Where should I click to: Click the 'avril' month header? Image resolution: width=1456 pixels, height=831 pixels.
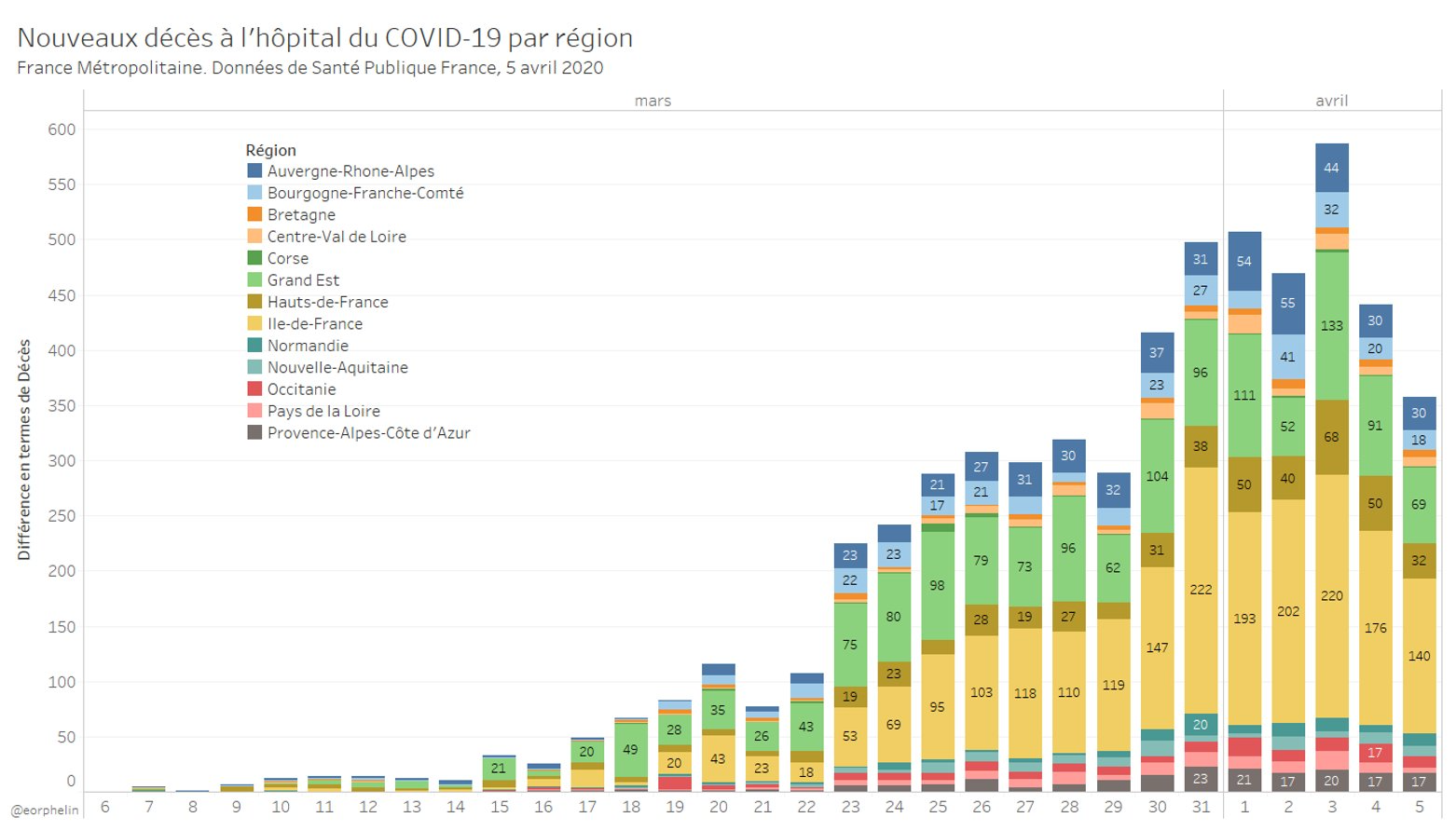click(1331, 101)
